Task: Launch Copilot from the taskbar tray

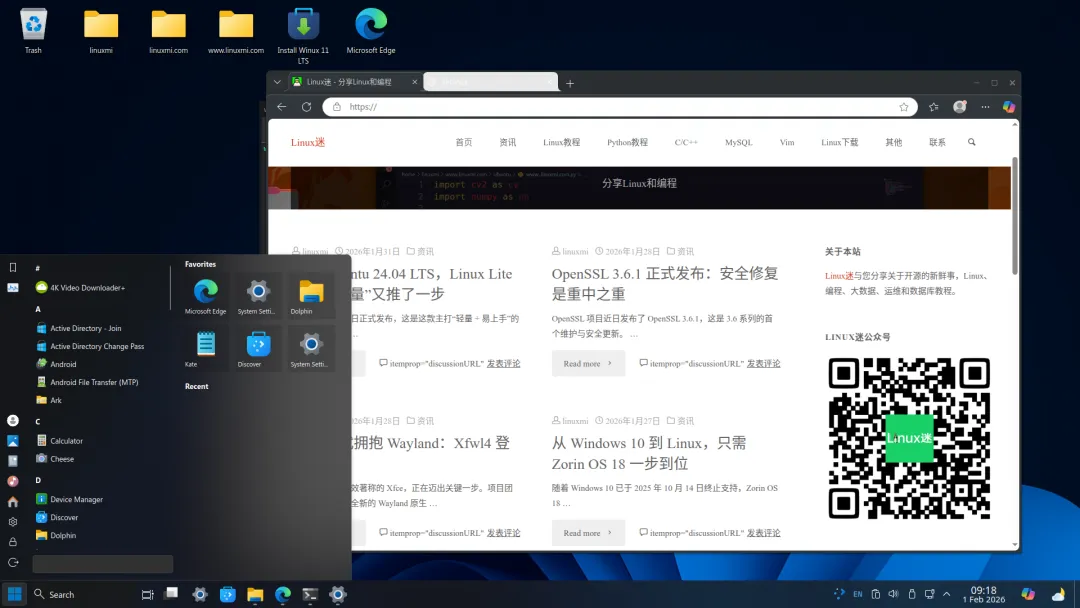Action: pyautogui.click(x=1028, y=594)
